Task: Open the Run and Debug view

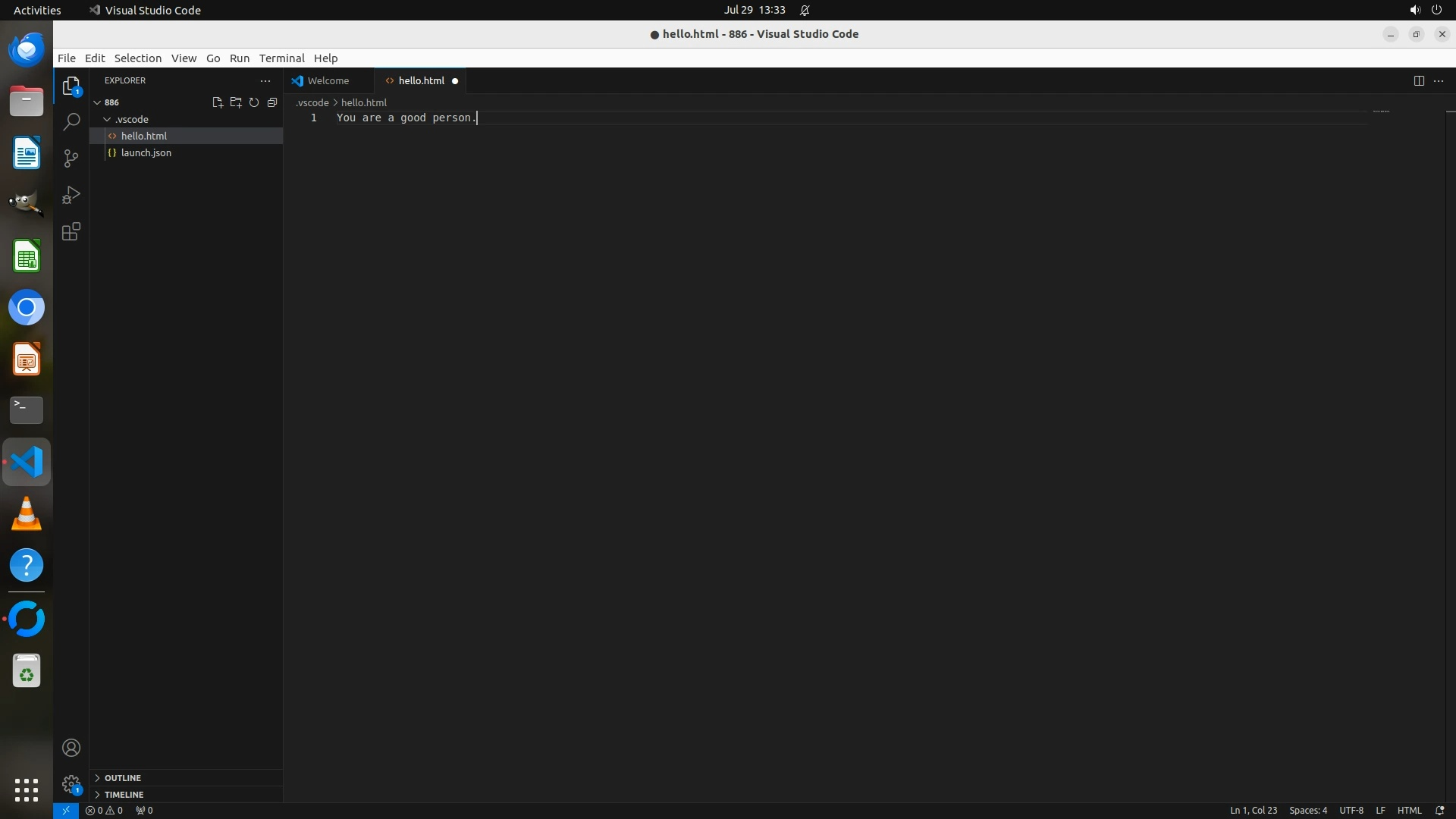Action: [71, 195]
